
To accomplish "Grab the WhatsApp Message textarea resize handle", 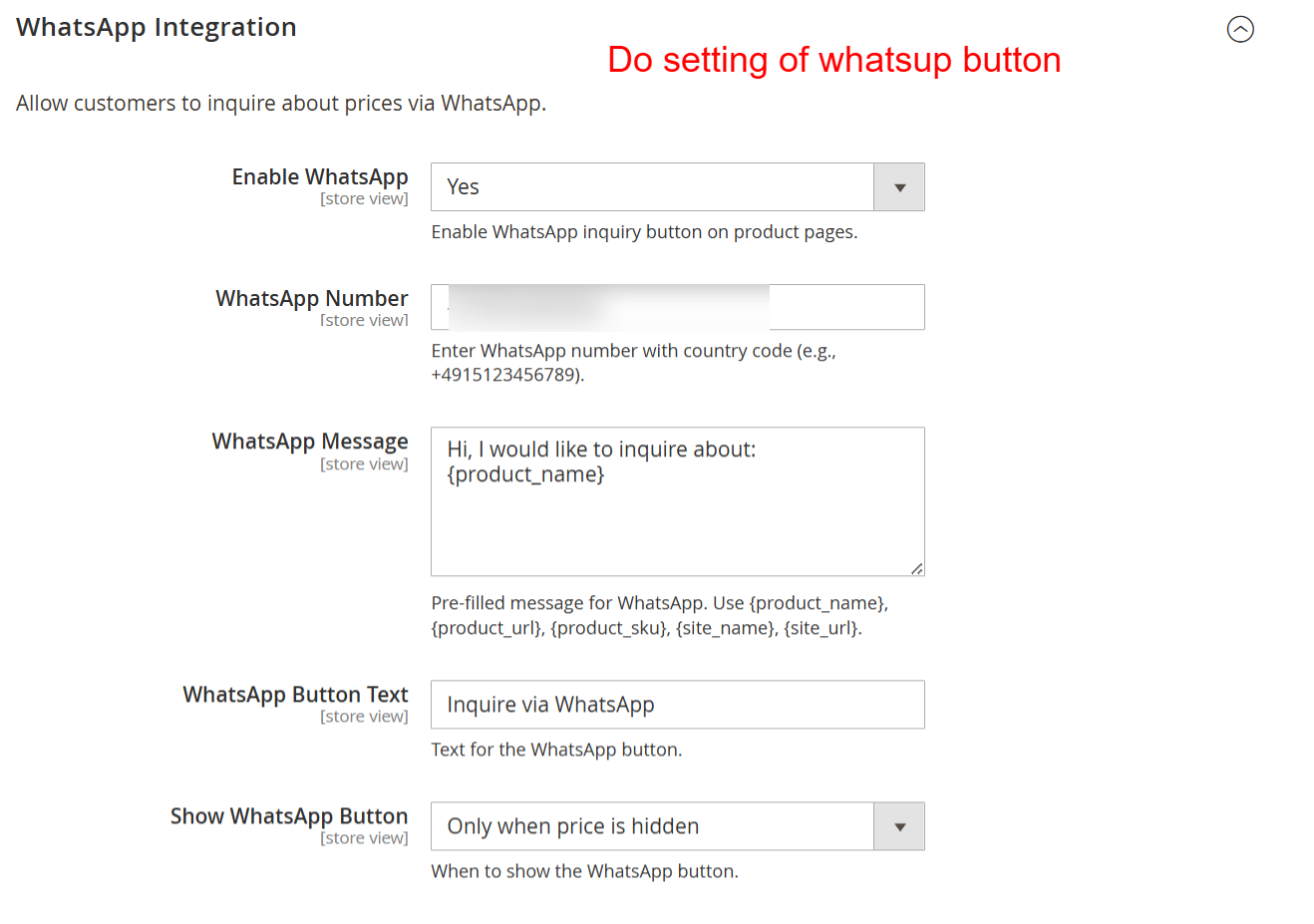I will [x=916, y=568].
